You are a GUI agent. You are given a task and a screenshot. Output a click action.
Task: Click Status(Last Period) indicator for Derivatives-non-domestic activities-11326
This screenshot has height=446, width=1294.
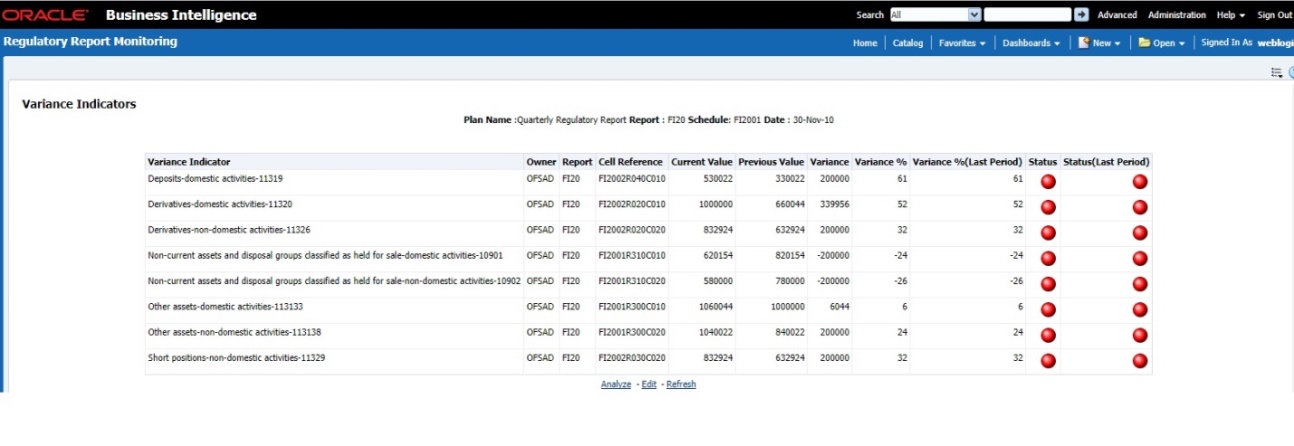[x=1140, y=233]
